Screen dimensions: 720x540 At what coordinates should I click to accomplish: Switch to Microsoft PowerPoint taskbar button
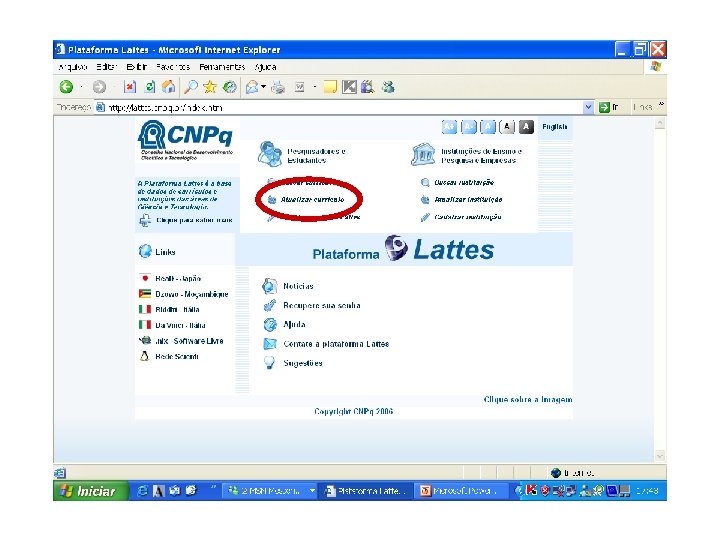pyautogui.click(x=461, y=491)
